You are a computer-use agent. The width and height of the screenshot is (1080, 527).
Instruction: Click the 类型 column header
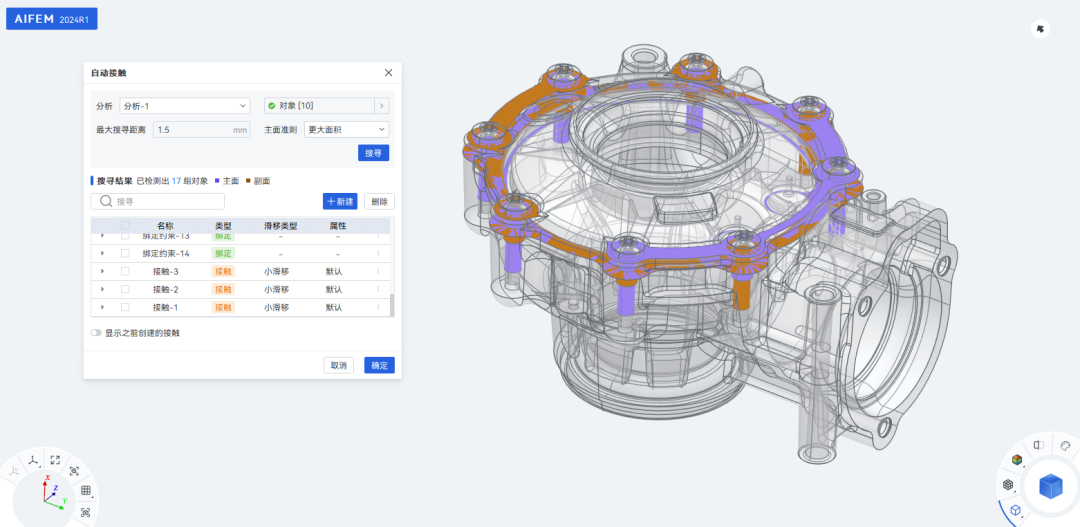(x=223, y=225)
